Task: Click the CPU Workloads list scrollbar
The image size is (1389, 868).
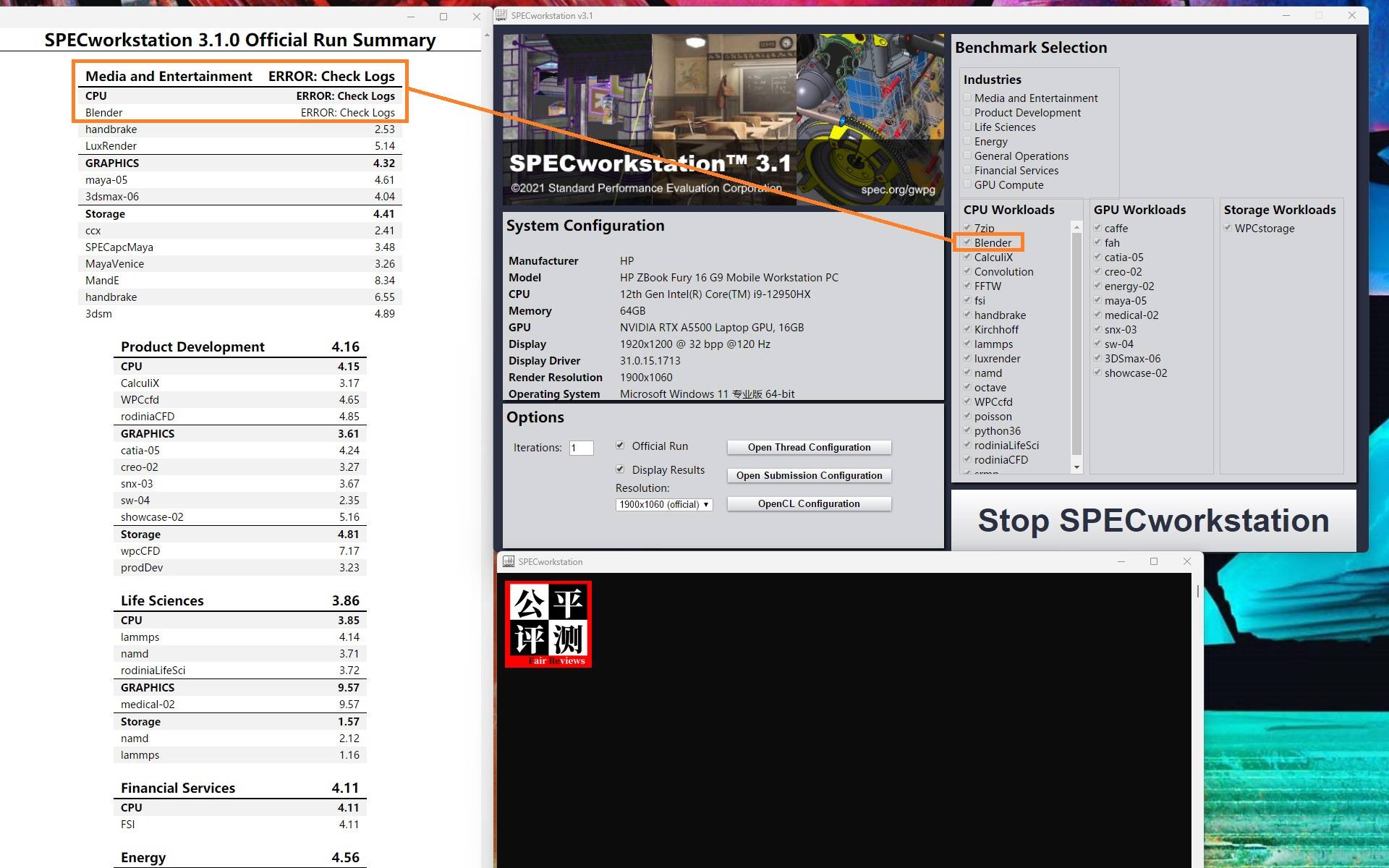Action: tap(1076, 344)
